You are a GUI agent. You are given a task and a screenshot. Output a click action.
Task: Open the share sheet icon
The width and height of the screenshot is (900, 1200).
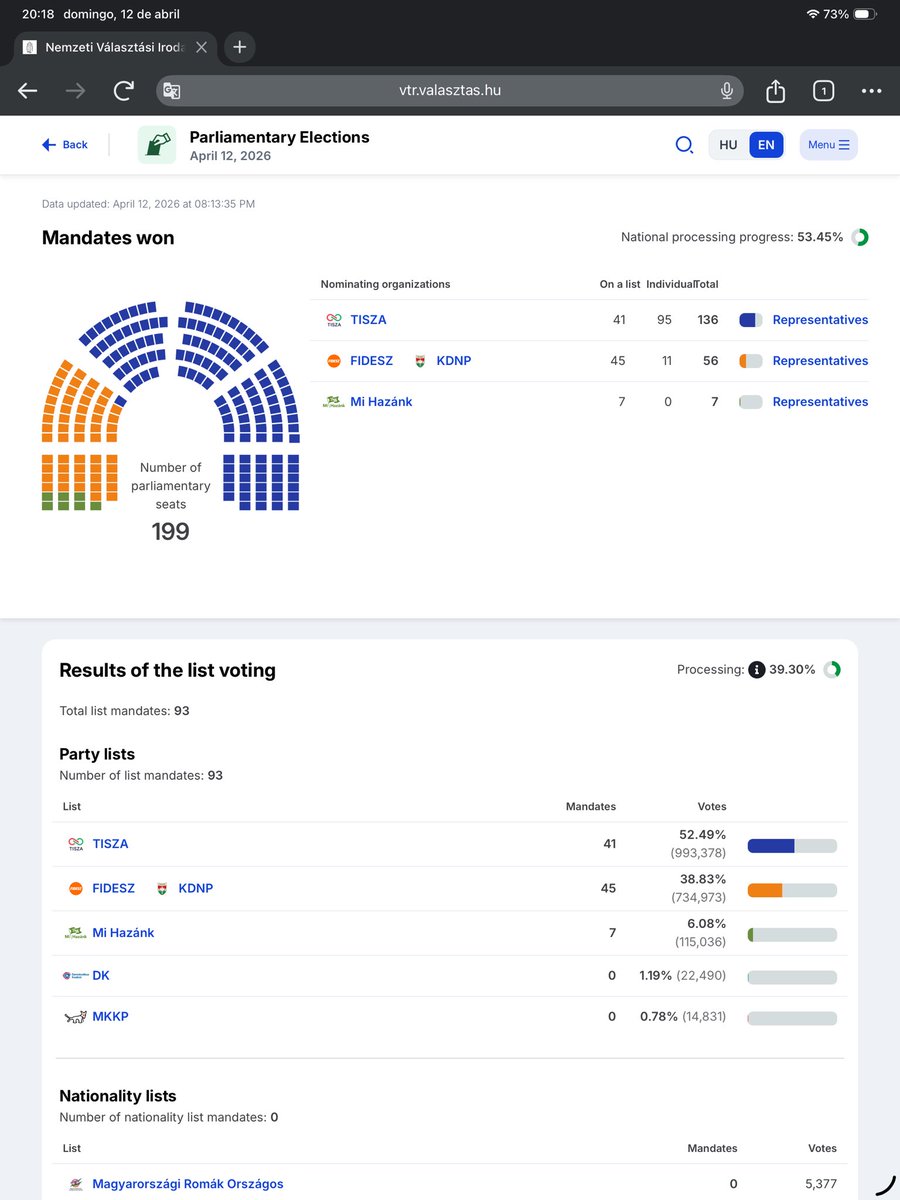tap(775, 91)
